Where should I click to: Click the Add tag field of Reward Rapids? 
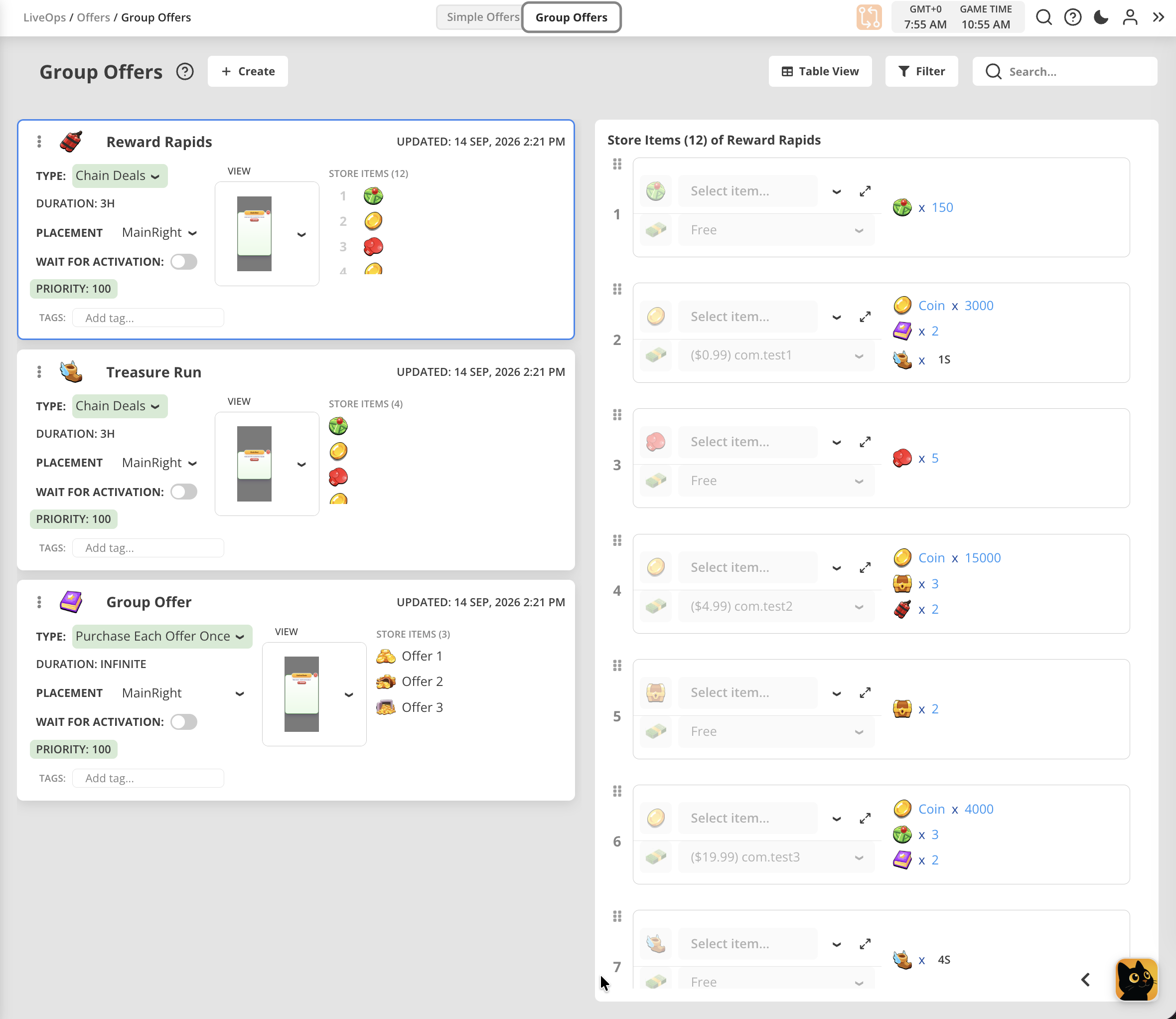[x=148, y=318]
